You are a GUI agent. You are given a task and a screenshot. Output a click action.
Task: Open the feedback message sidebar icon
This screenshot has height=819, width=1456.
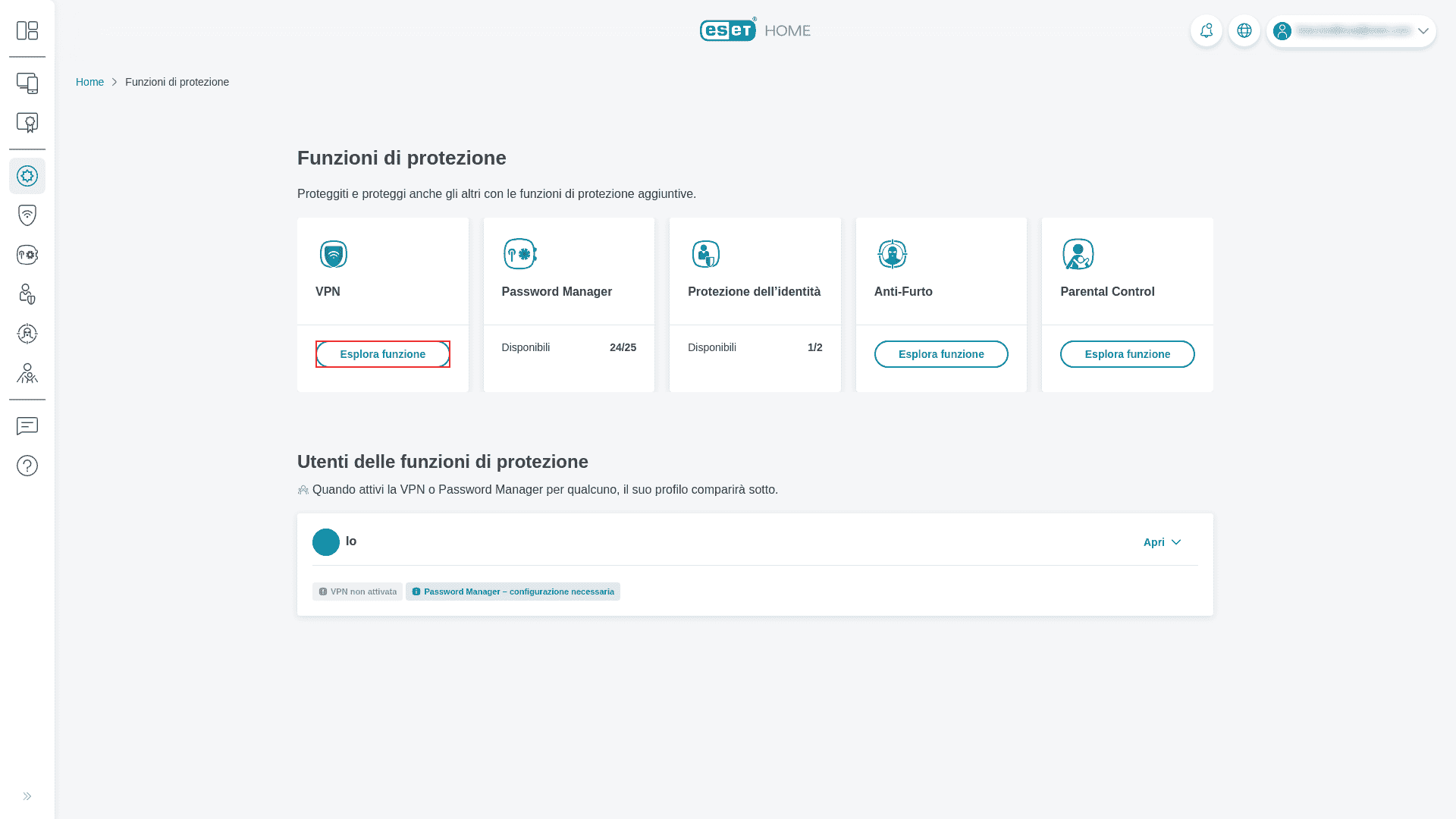click(x=27, y=426)
